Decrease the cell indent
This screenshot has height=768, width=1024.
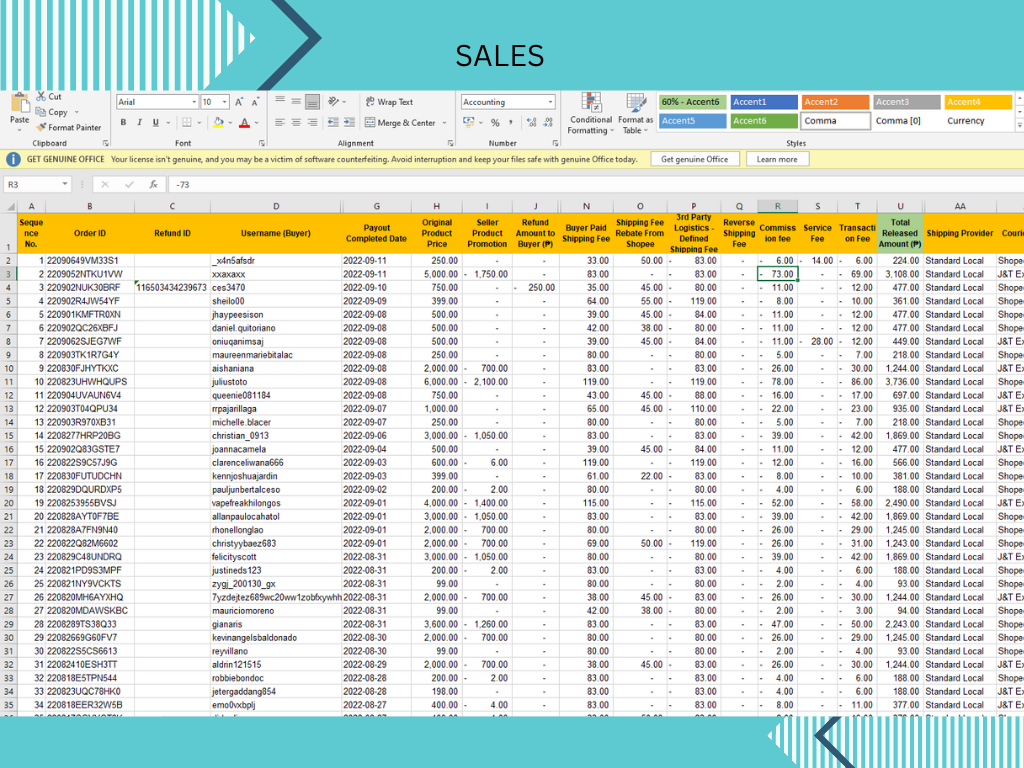click(x=333, y=122)
